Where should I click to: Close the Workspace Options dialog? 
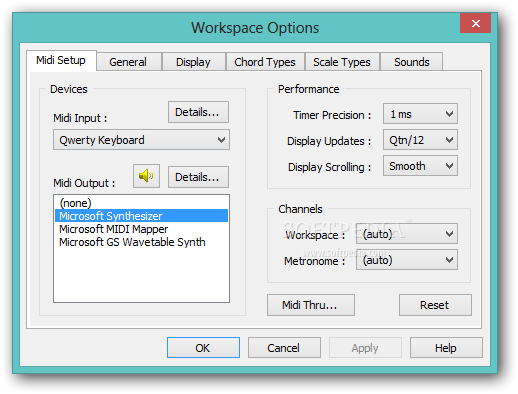click(x=475, y=23)
